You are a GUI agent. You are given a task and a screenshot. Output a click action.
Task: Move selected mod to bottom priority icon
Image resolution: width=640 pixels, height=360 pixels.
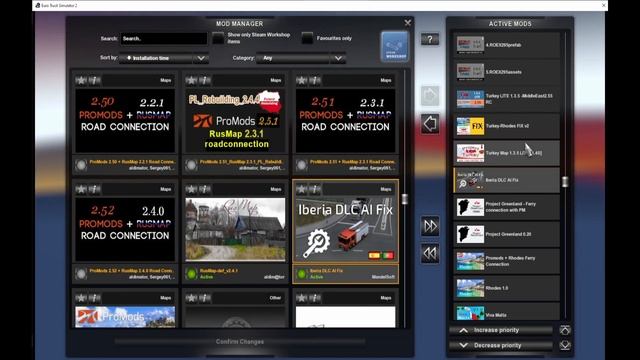pyautogui.click(x=565, y=345)
